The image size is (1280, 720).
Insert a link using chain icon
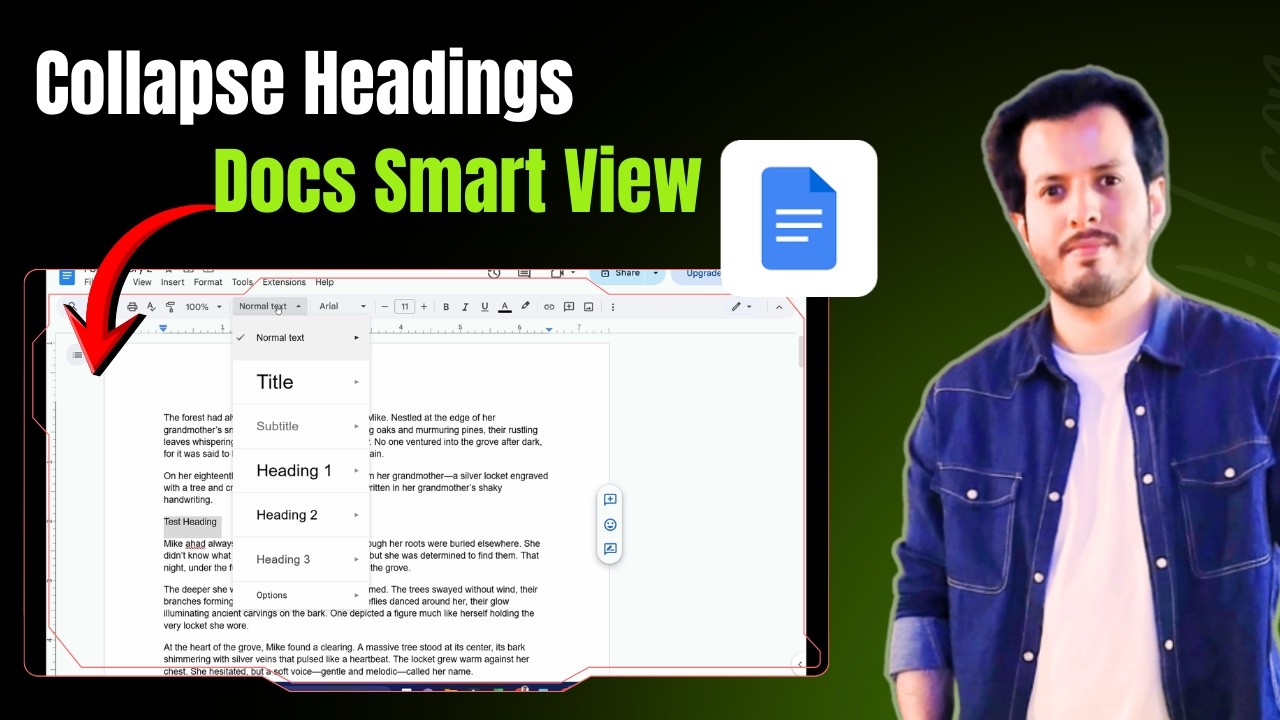[549, 307]
